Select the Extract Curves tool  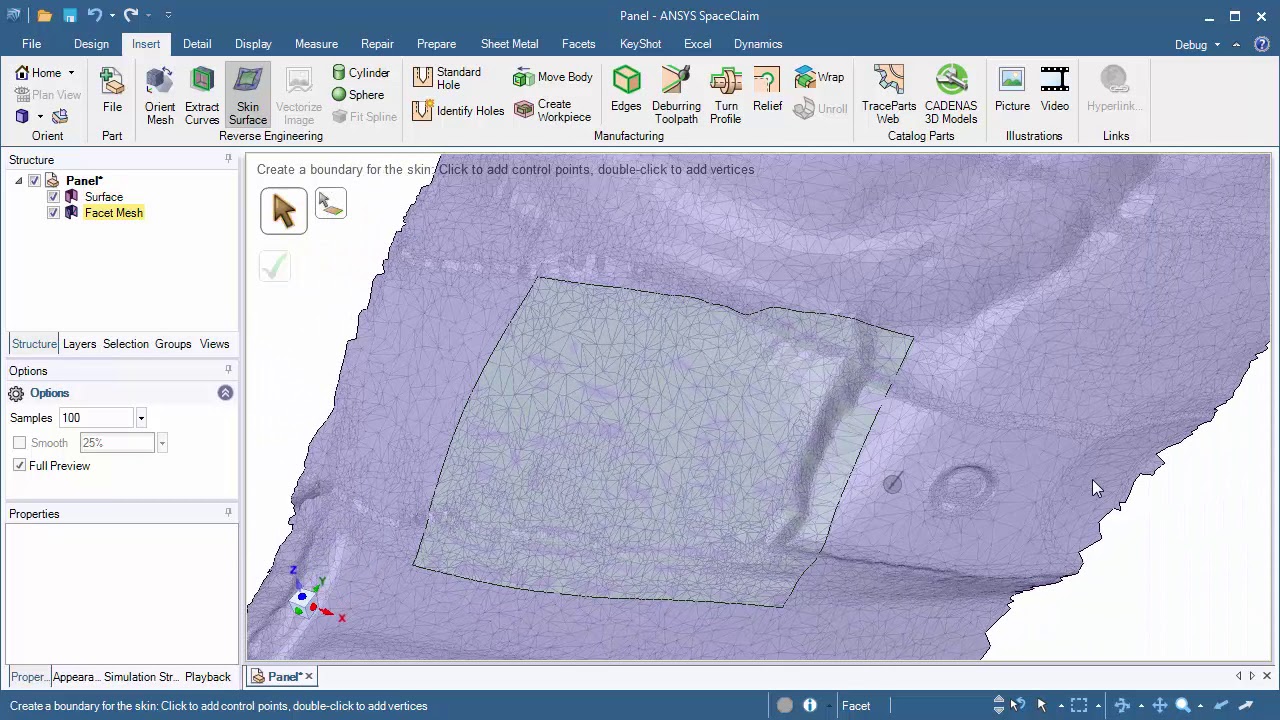point(202,96)
